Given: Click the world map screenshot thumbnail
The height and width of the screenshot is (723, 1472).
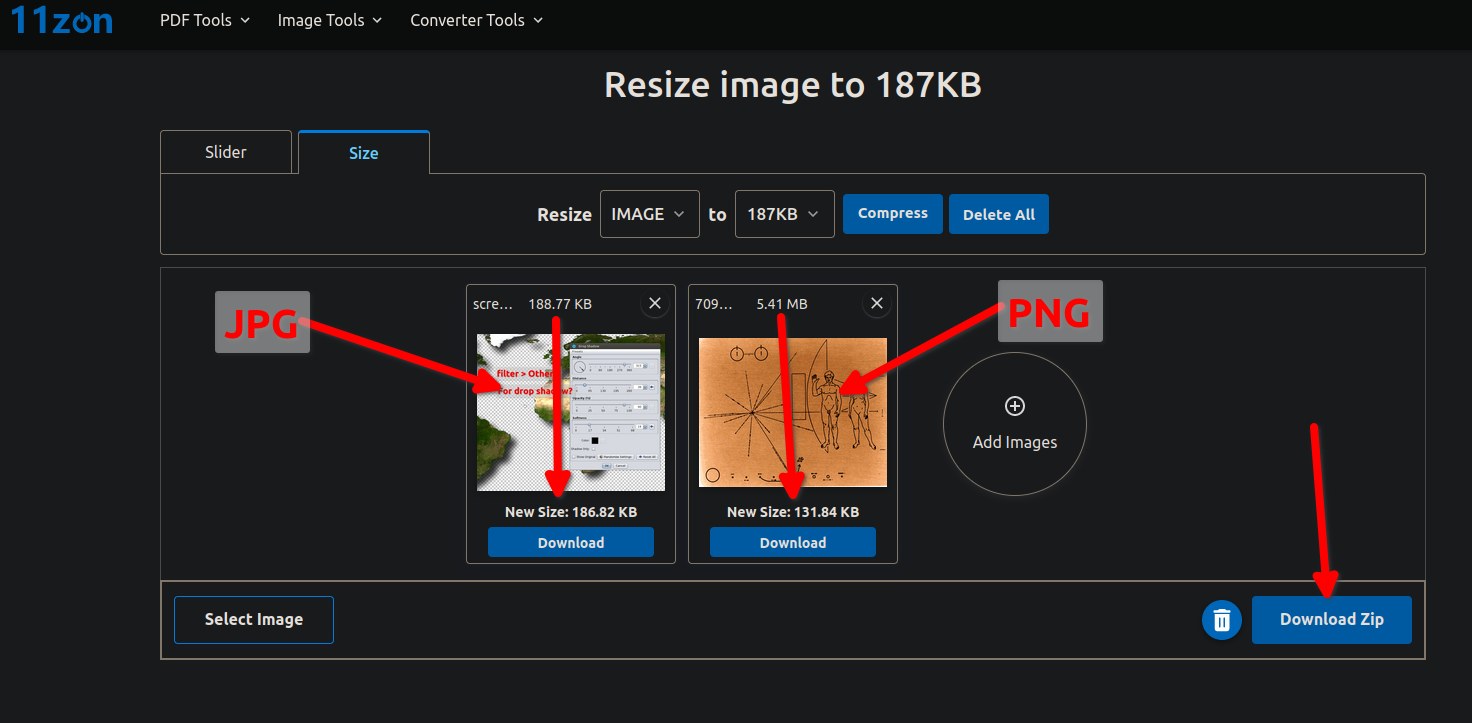Looking at the screenshot, I should point(571,412).
